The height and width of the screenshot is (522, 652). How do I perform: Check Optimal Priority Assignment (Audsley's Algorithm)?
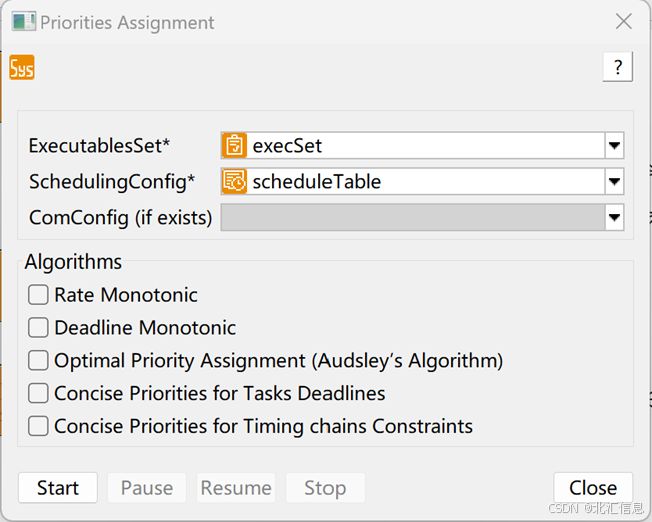pyautogui.click(x=38, y=361)
